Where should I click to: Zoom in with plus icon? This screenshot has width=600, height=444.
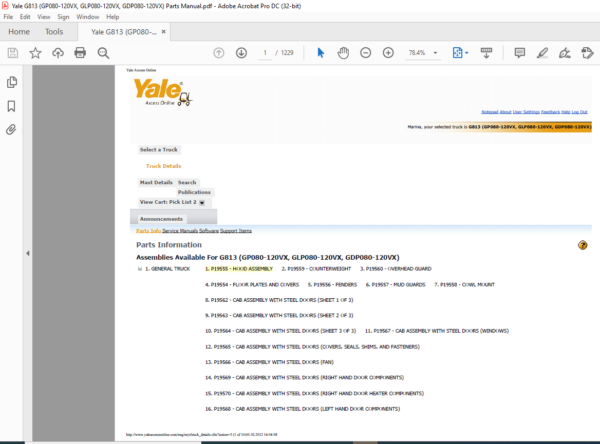click(388, 53)
